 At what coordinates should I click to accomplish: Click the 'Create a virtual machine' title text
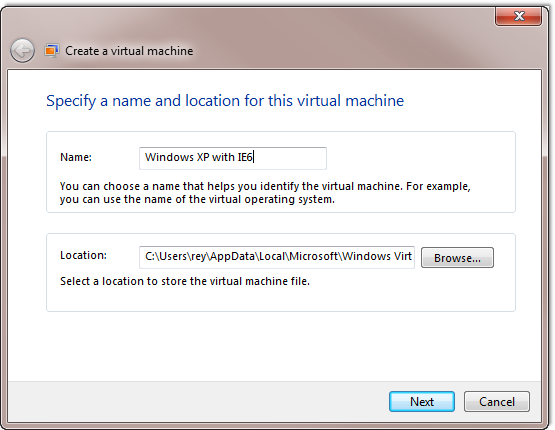(x=129, y=51)
